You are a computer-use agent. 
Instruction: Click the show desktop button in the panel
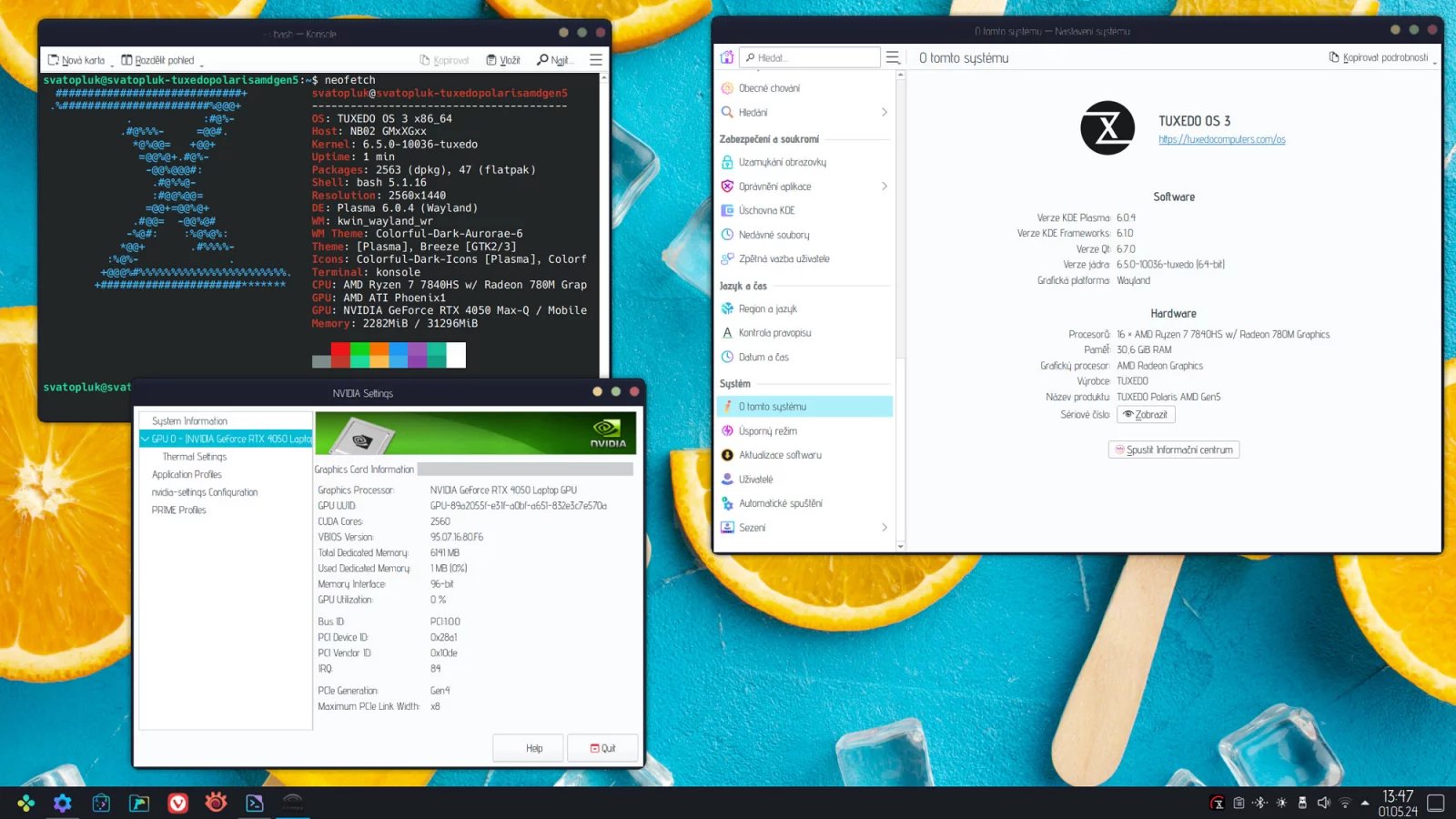click(x=1436, y=803)
